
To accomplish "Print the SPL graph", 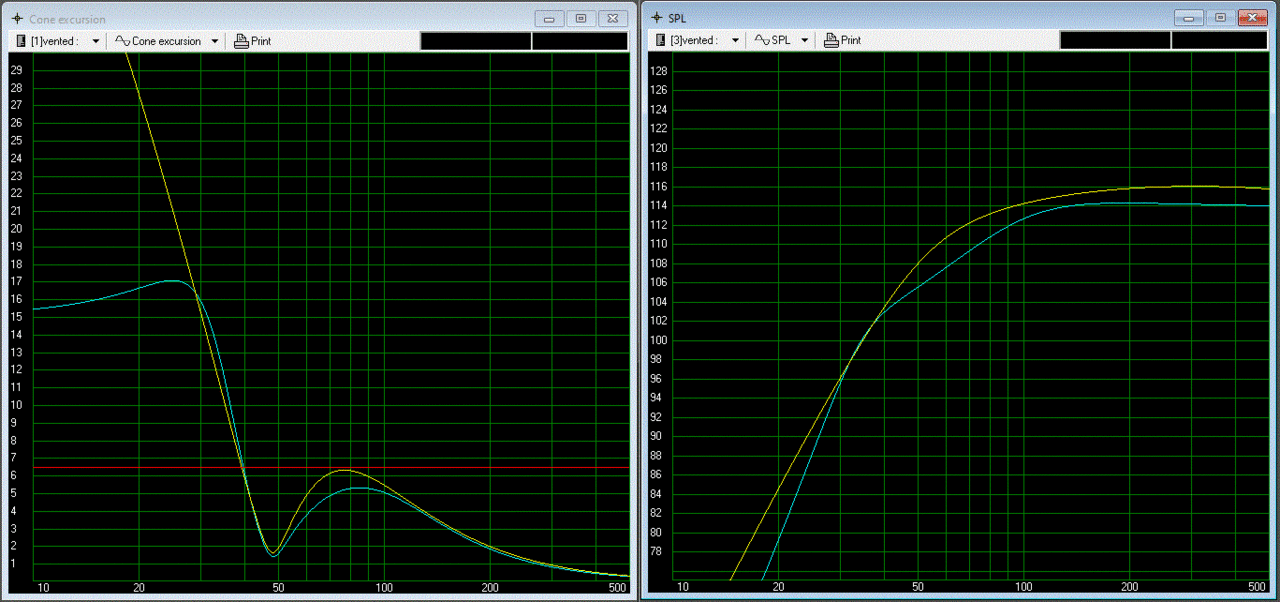I will pos(842,41).
